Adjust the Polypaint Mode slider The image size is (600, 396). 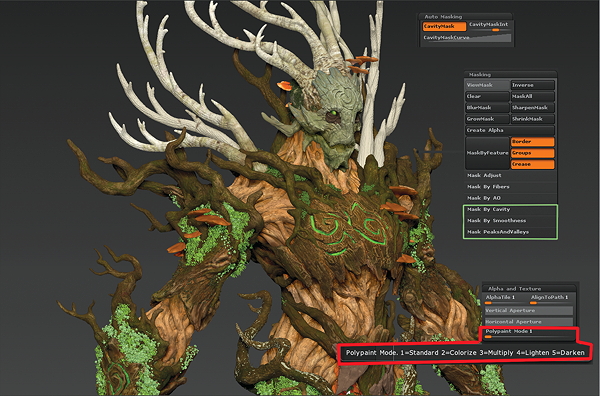click(529, 334)
